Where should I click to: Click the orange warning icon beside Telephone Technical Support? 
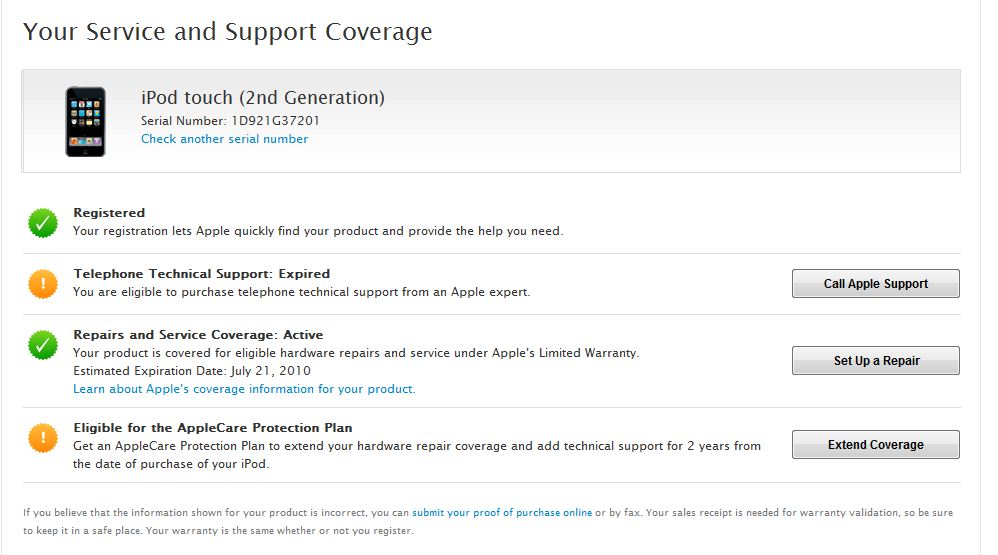click(x=43, y=284)
